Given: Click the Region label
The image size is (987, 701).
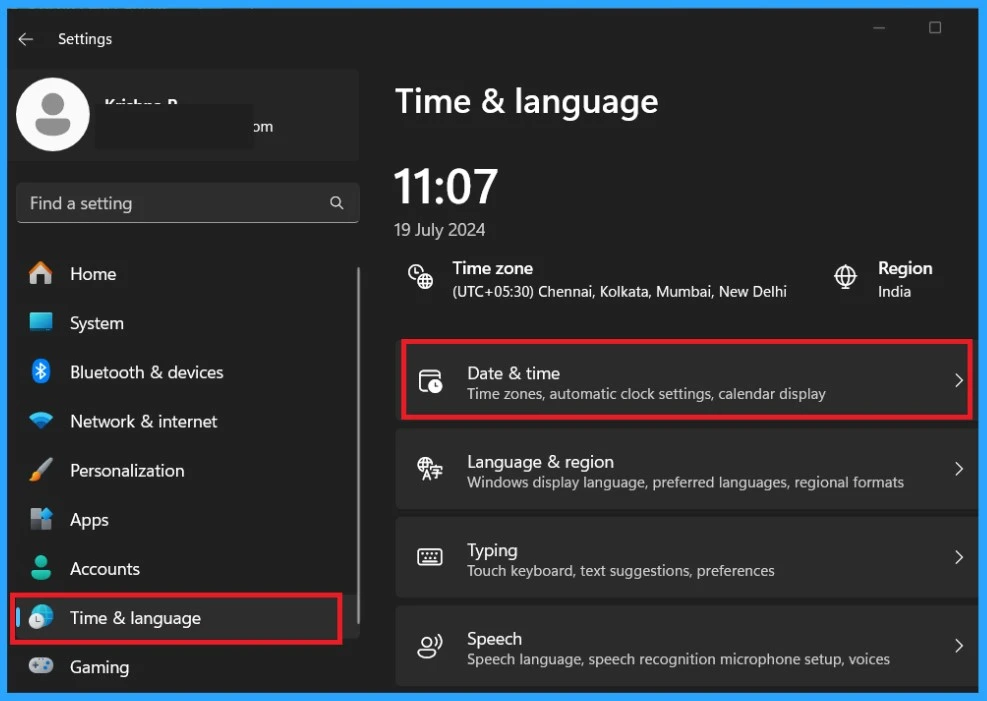Looking at the screenshot, I should [x=905, y=268].
